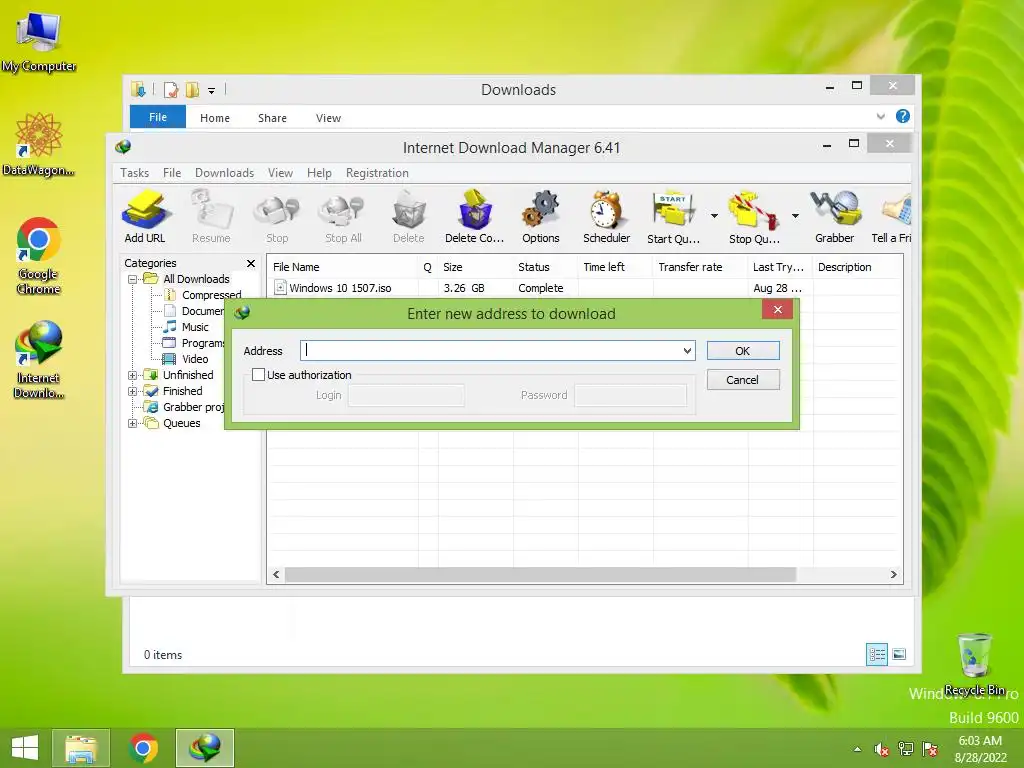Click the Stop All toolbar icon
Image resolution: width=1024 pixels, height=768 pixels.
(343, 217)
